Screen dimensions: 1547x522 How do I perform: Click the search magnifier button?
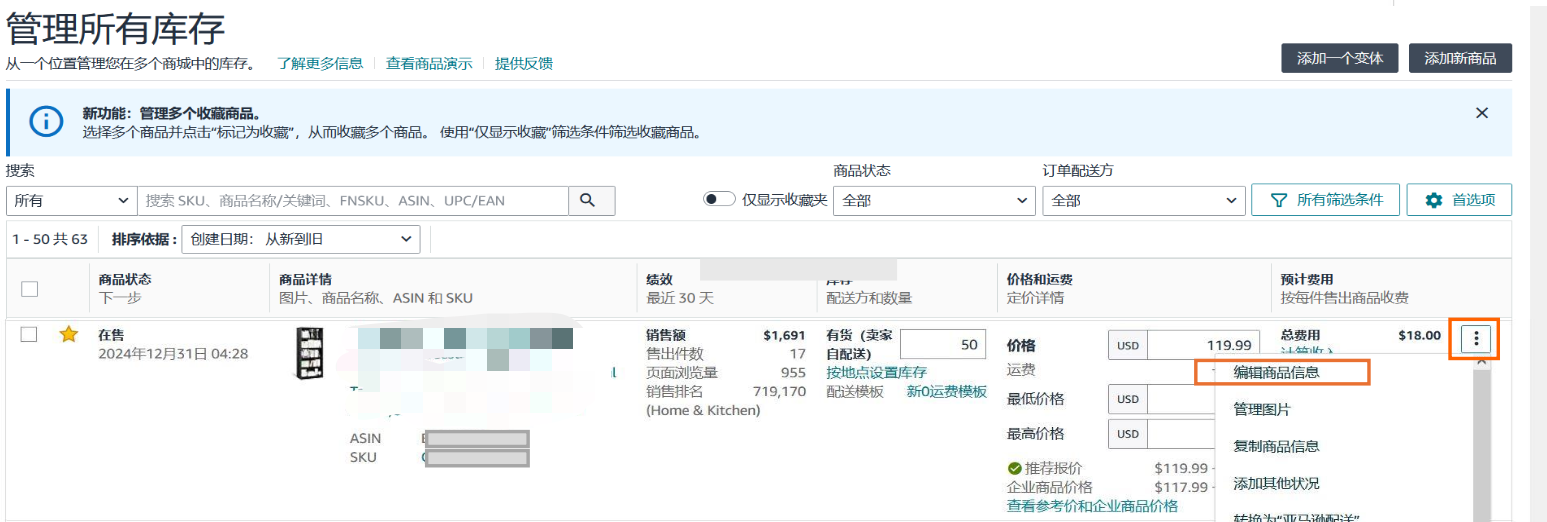pyautogui.click(x=591, y=200)
